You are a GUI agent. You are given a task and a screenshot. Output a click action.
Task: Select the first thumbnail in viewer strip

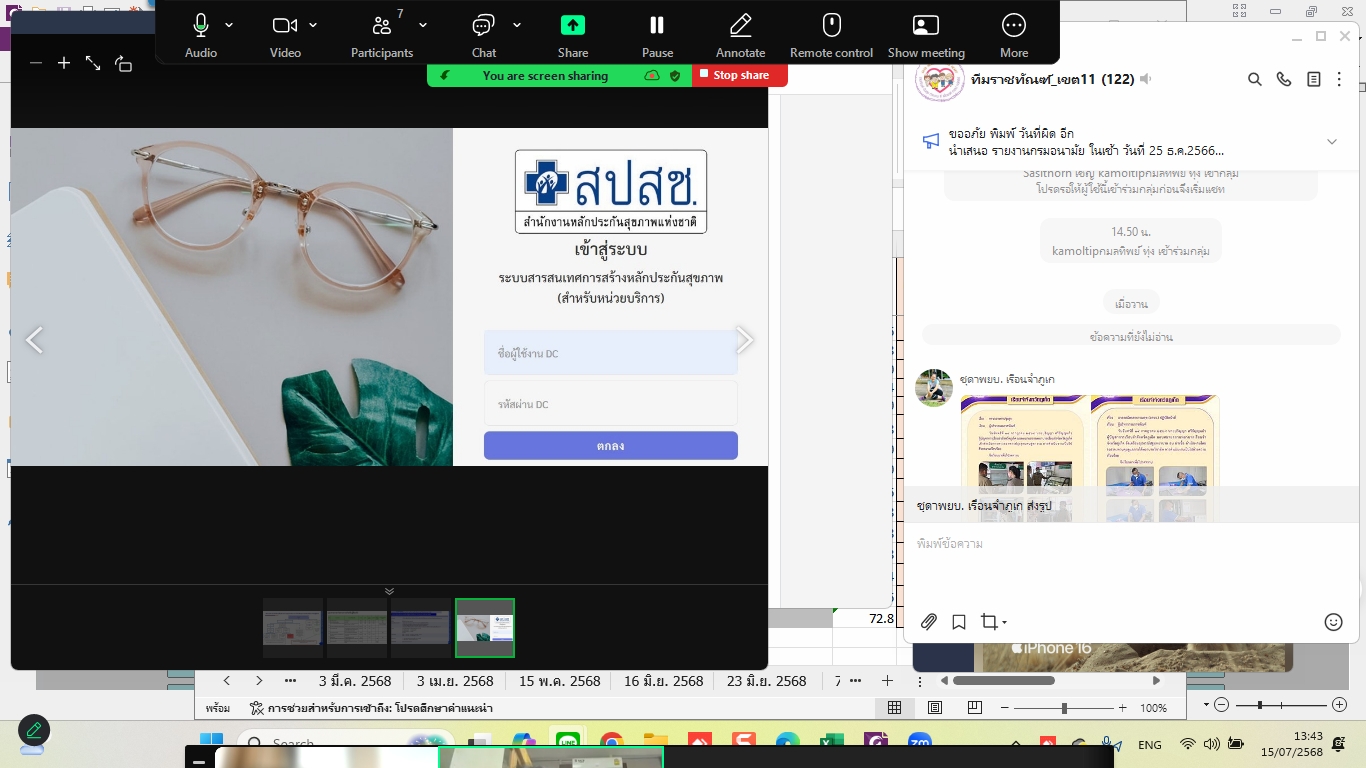coord(293,628)
